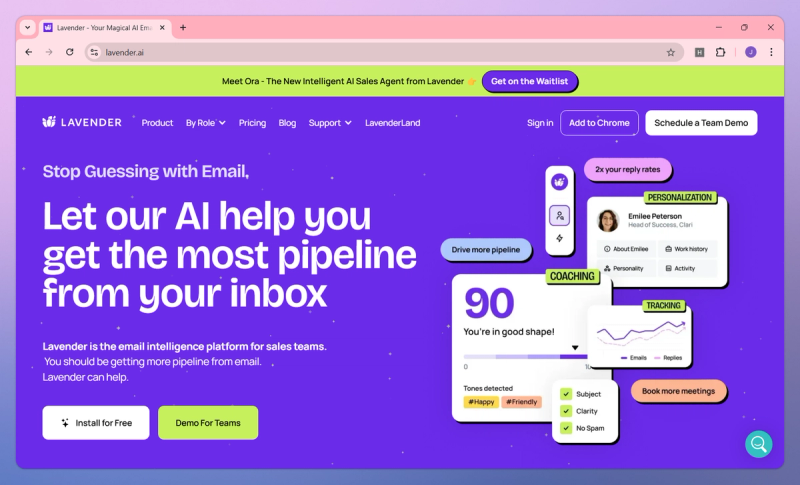Toggle the Subject checkbox
The width and height of the screenshot is (800, 485).
(566, 394)
